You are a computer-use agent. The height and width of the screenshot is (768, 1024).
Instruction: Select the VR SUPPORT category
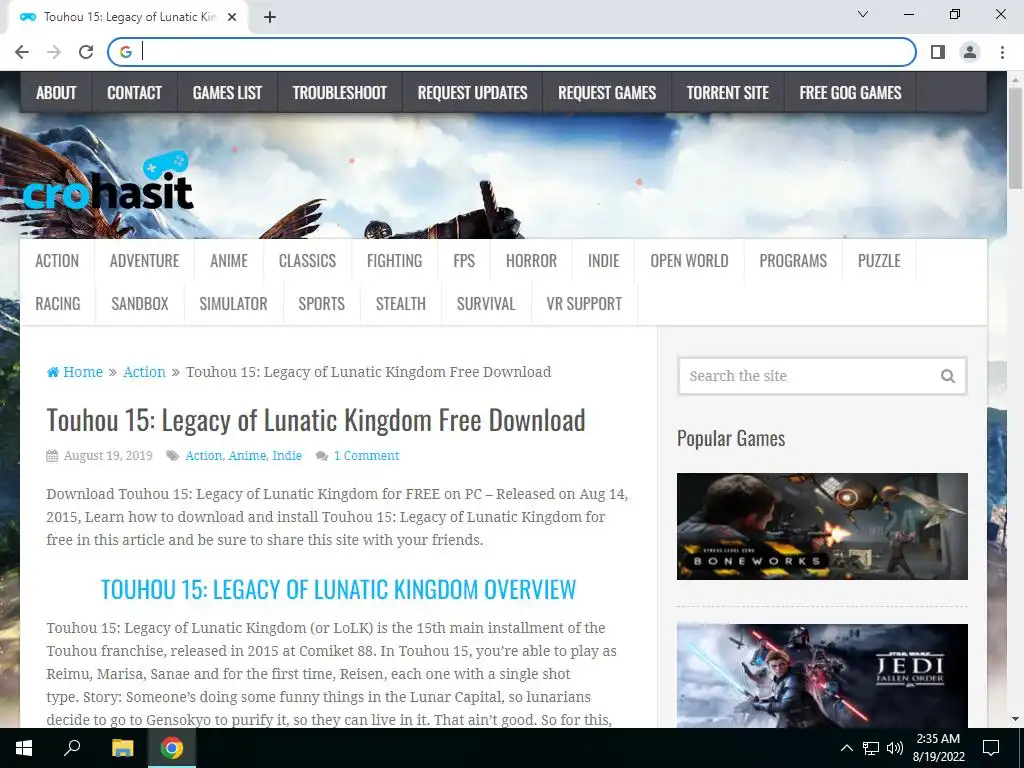click(x=584, y=304)
